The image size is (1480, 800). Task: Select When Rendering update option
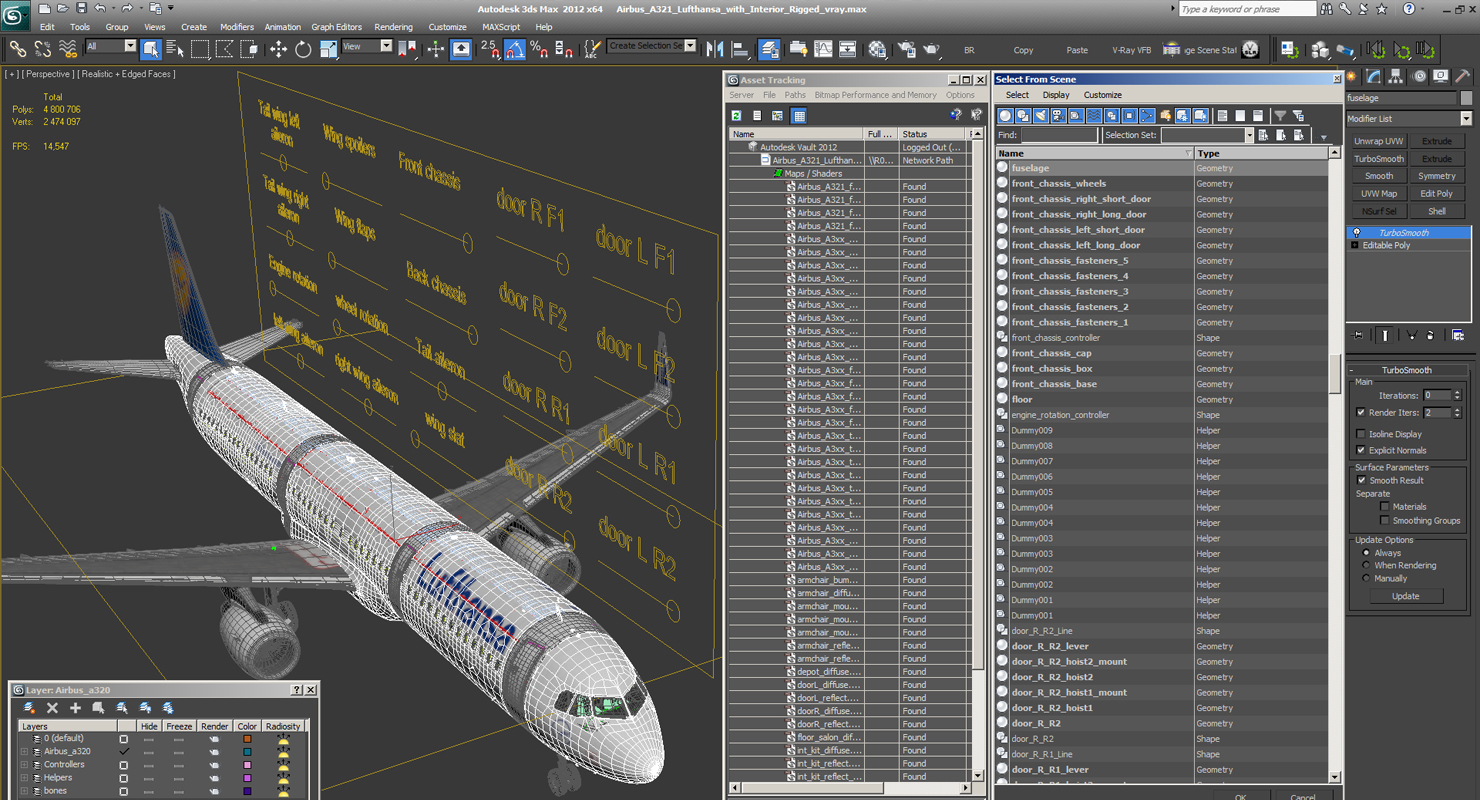coord(1366,565)
